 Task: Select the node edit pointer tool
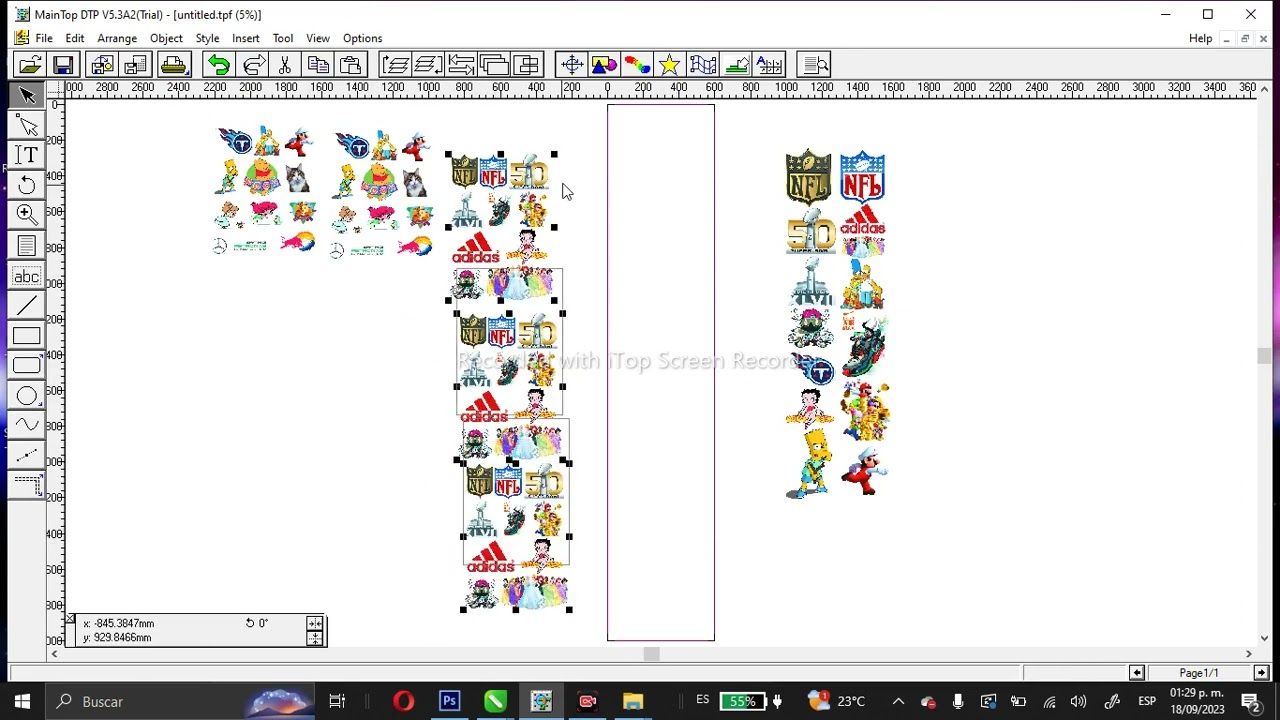(27, 126)
